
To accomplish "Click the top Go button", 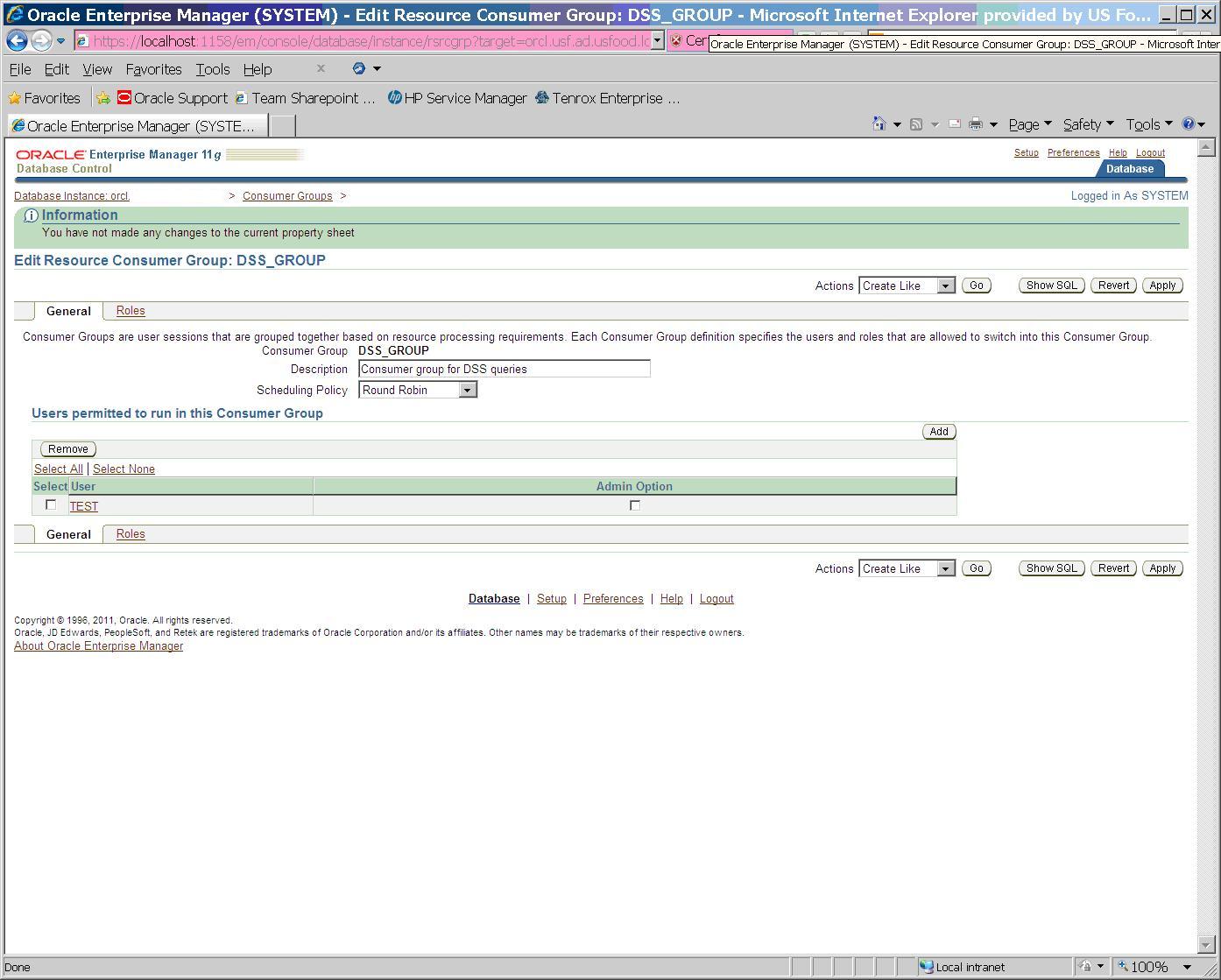I will coord(976,286).
